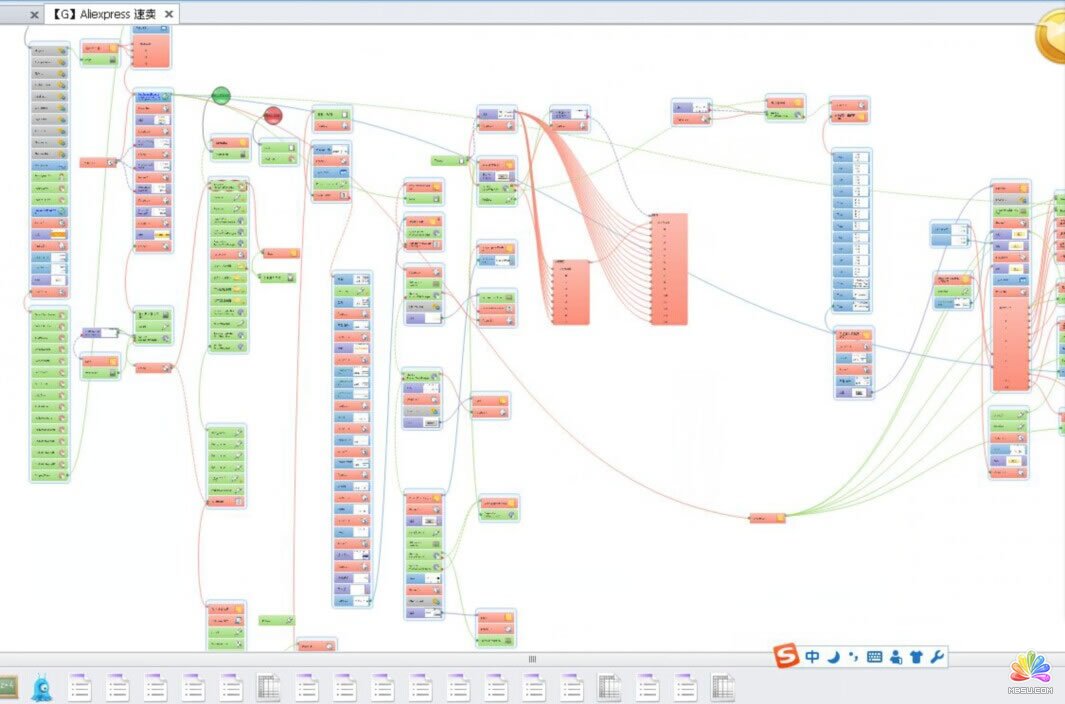This screenshot has width=1065, height=704.
Task: Click the red stop node circle
Action: pyautogui.click(x=273, y=116)
